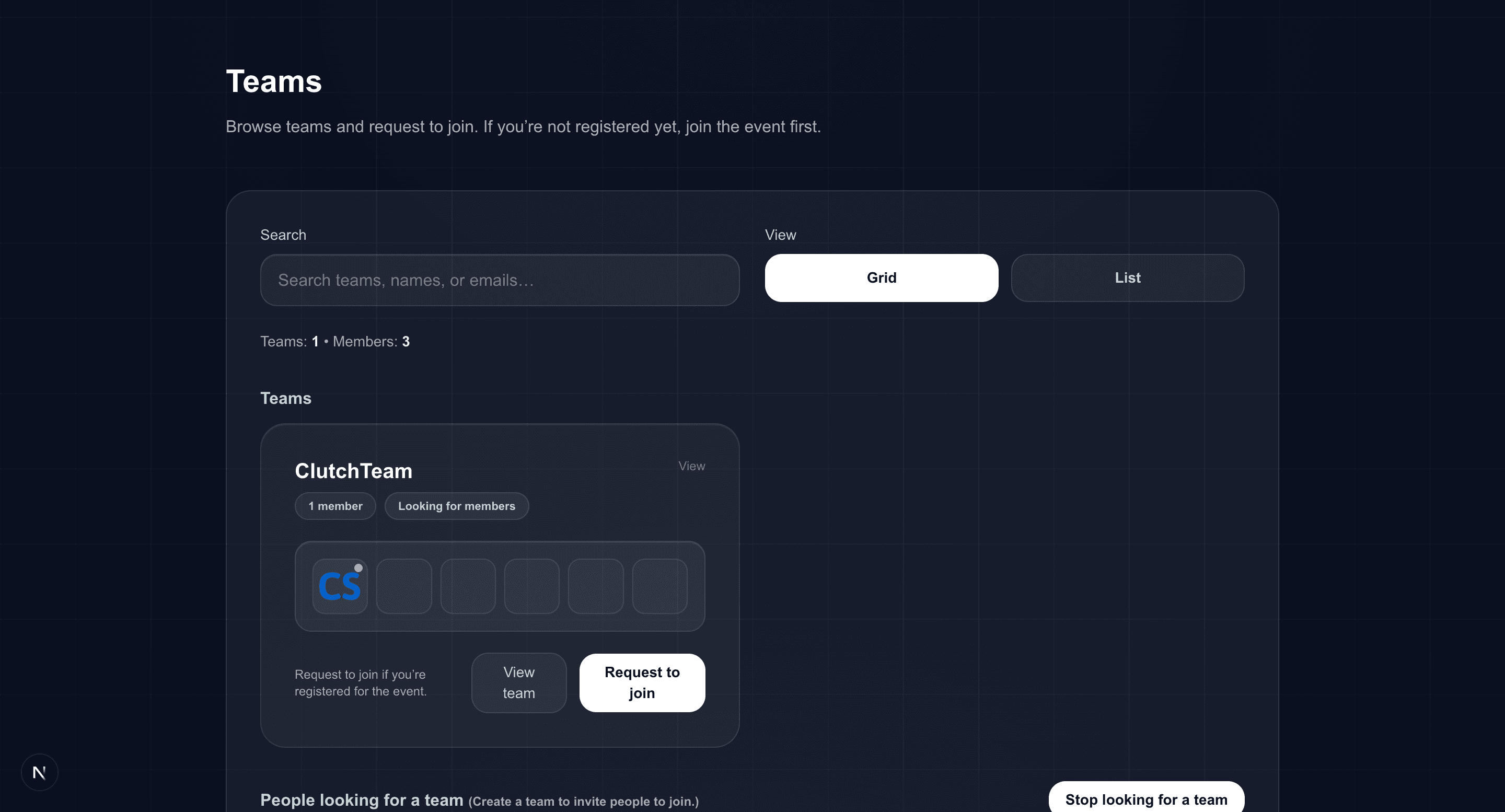
Task: Select the fourth empty member slot in roster
Action: [x=595, y=586]
